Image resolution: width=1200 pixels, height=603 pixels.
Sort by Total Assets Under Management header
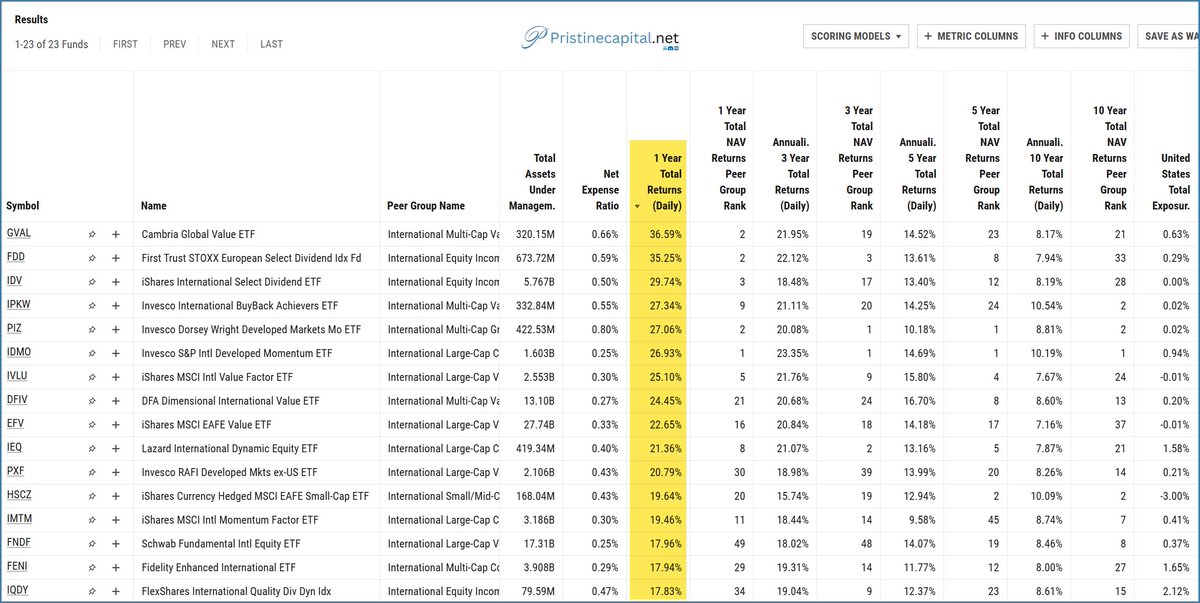530,182
